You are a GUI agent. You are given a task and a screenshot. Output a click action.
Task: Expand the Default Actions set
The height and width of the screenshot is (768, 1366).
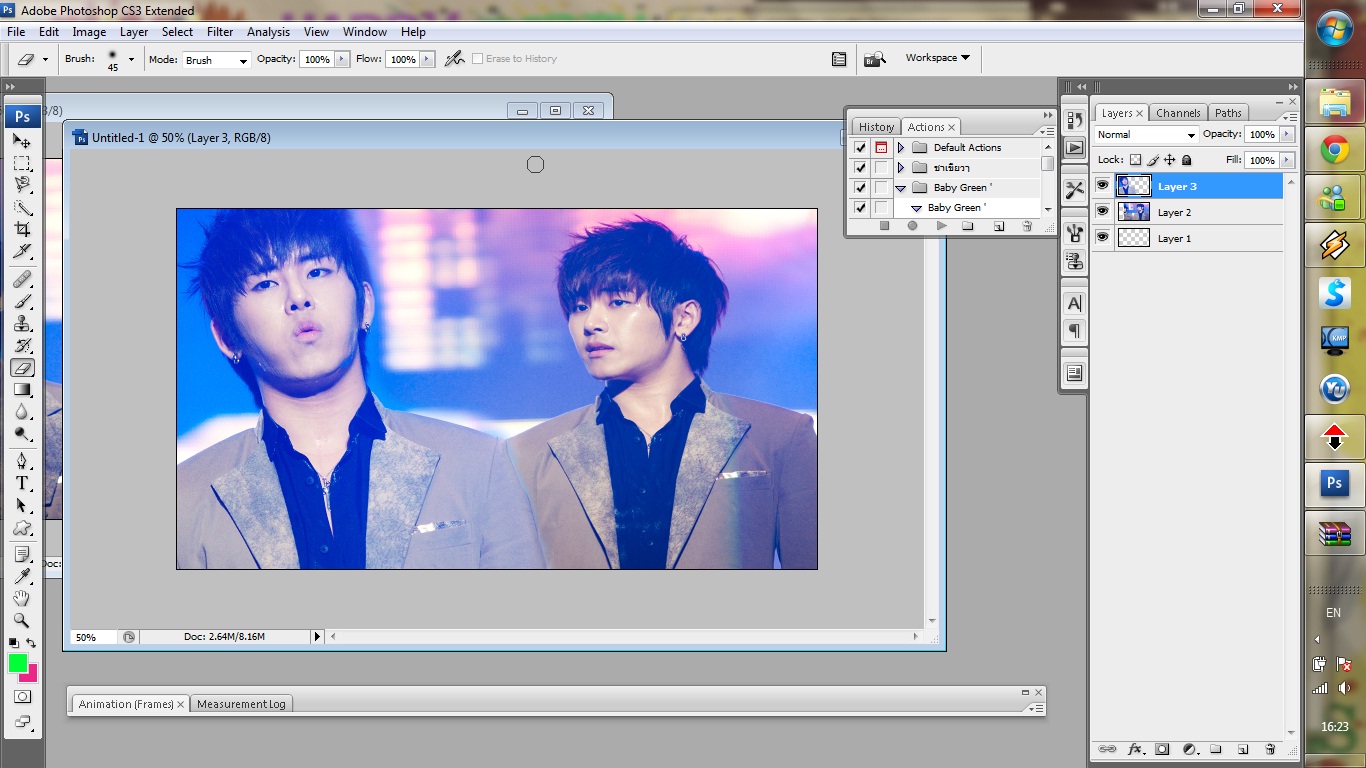pyautogui.click(x=901, y=147)
